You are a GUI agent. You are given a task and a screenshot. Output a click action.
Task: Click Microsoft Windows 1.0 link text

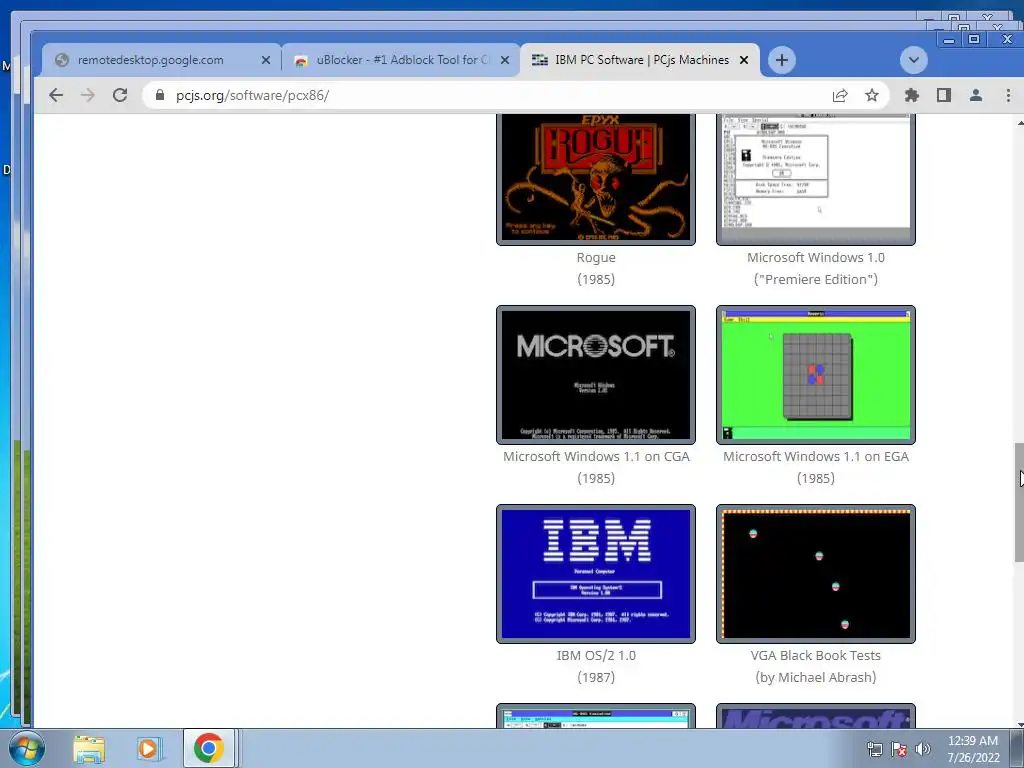[816, 257]
